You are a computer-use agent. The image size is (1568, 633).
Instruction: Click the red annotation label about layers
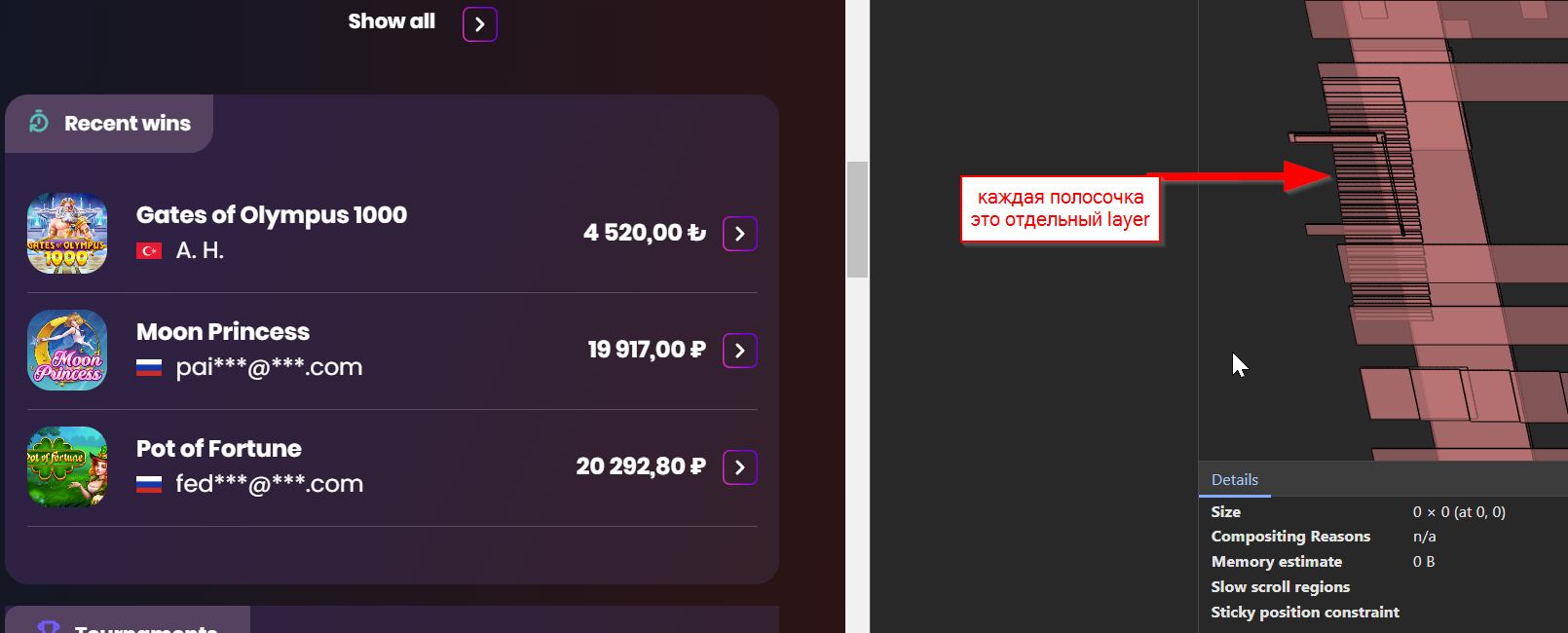point(1059,208)
